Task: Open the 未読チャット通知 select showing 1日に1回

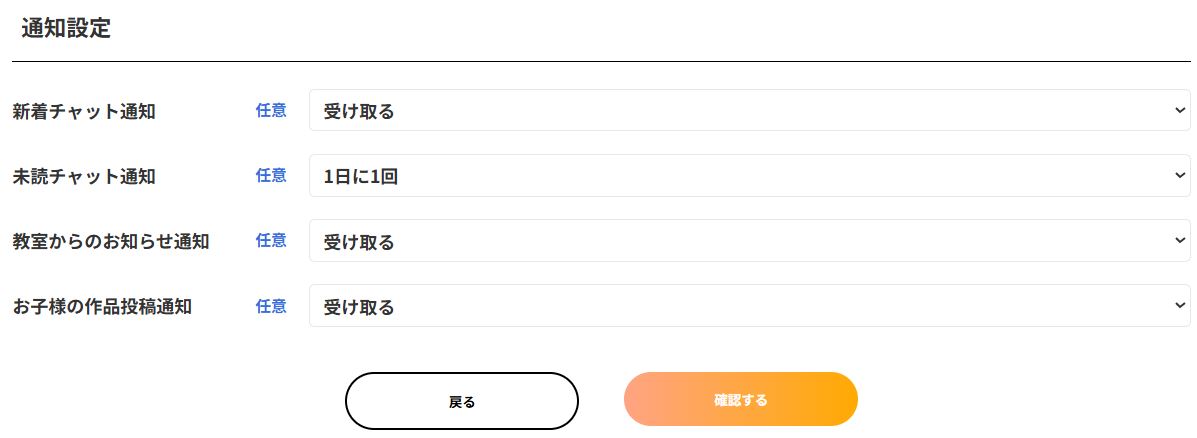Action: point(740,176)
